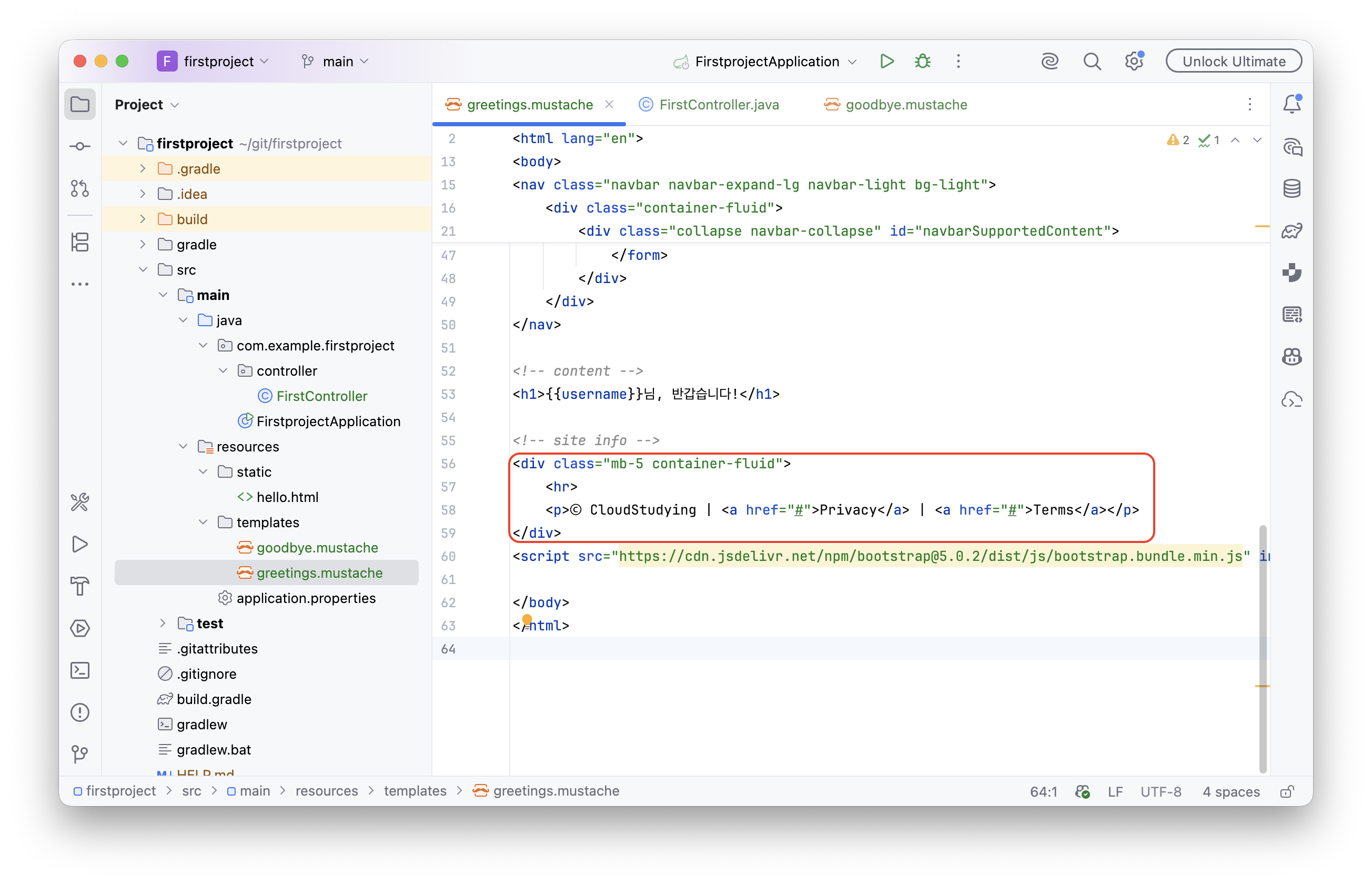Open the Problems tool window

(80, 712)
